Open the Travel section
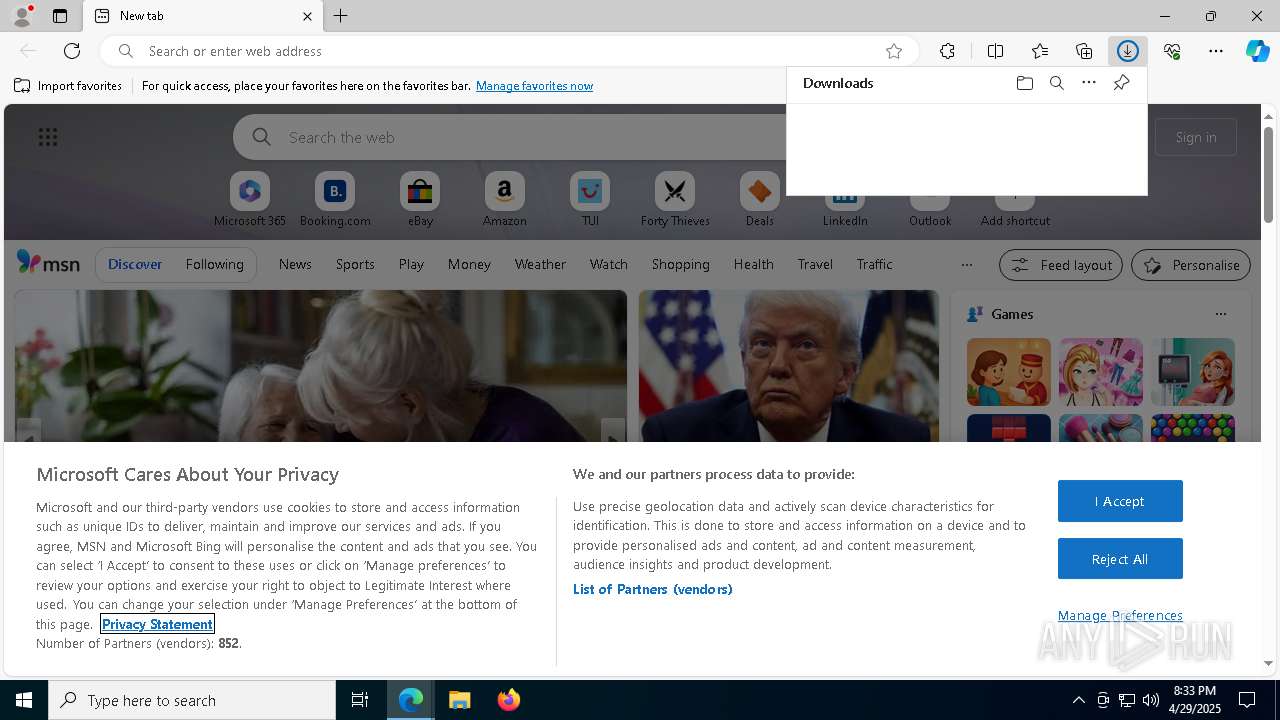1280x720 pixels. click(815, 264)
